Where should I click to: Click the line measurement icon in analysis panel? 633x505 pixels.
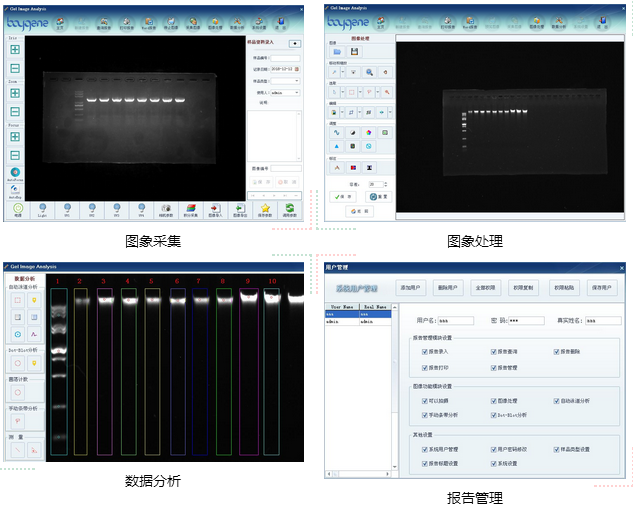coord(17,450)
